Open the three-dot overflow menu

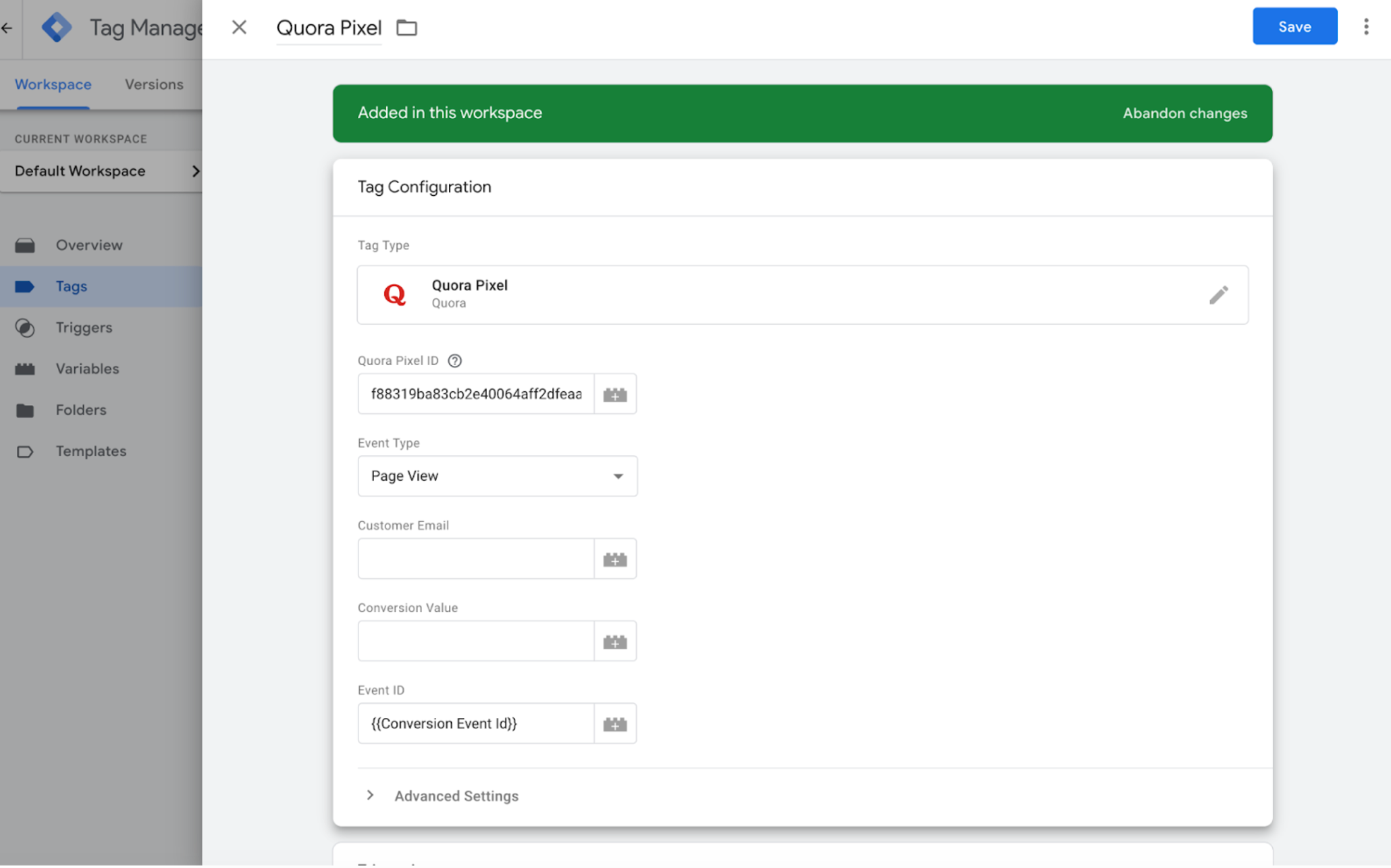point(1366,26)
